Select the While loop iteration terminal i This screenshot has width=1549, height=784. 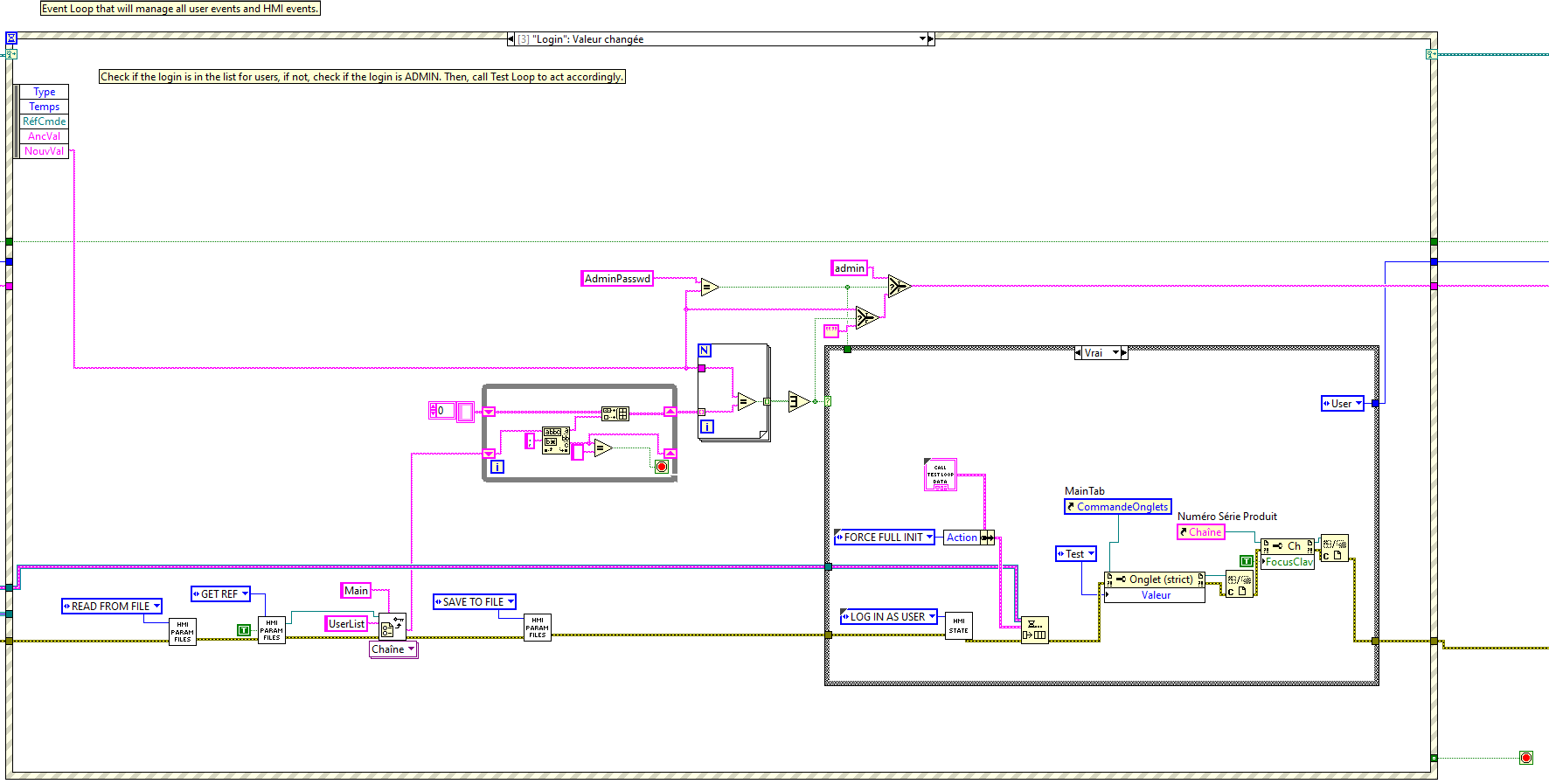pyautogui.click(x=497, y=467)
